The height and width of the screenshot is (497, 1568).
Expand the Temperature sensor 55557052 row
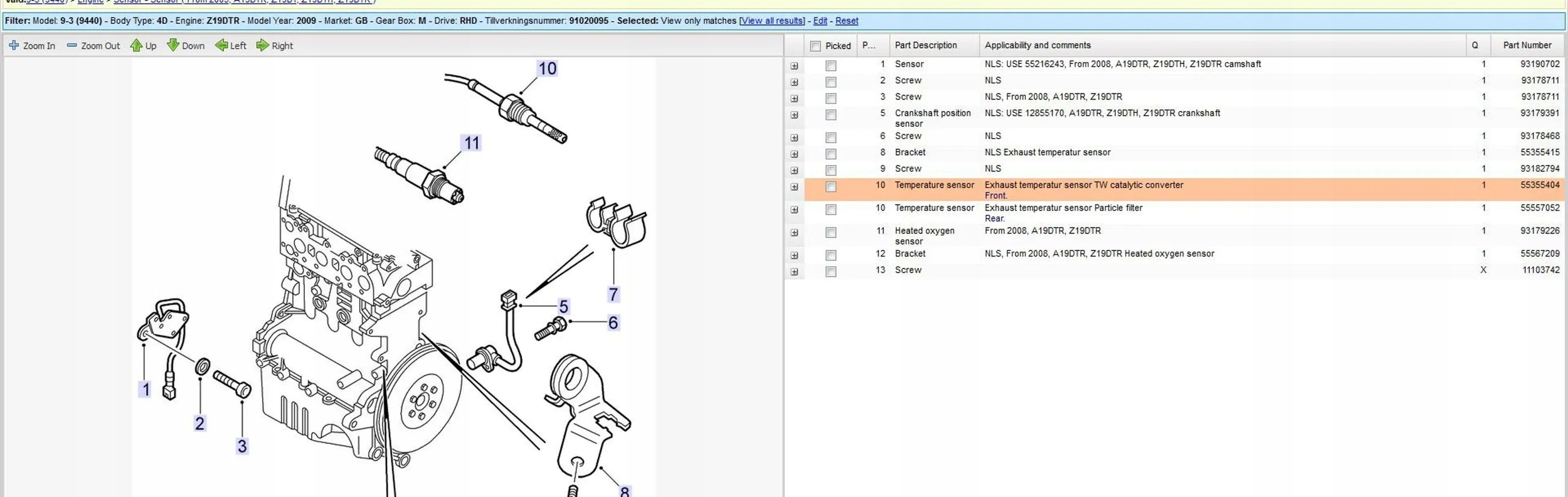[795, 210]
